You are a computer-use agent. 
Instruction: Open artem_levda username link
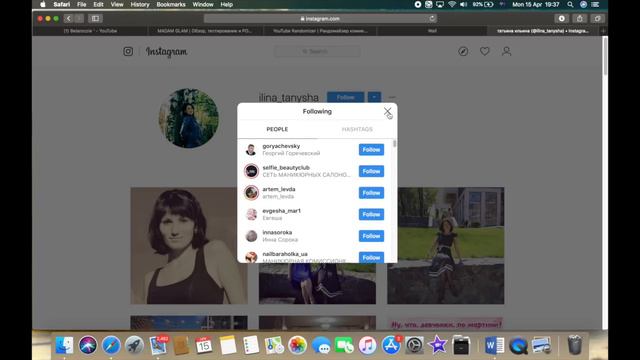point(279,189)
